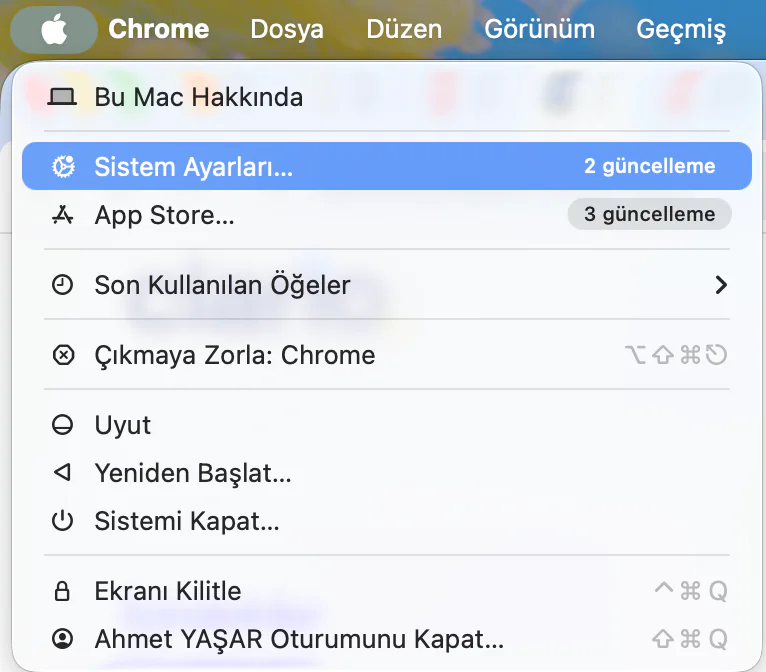The width and height of the screenshot is (766, 672).
Task: Click the Apple logo menu
Action: 54,29
